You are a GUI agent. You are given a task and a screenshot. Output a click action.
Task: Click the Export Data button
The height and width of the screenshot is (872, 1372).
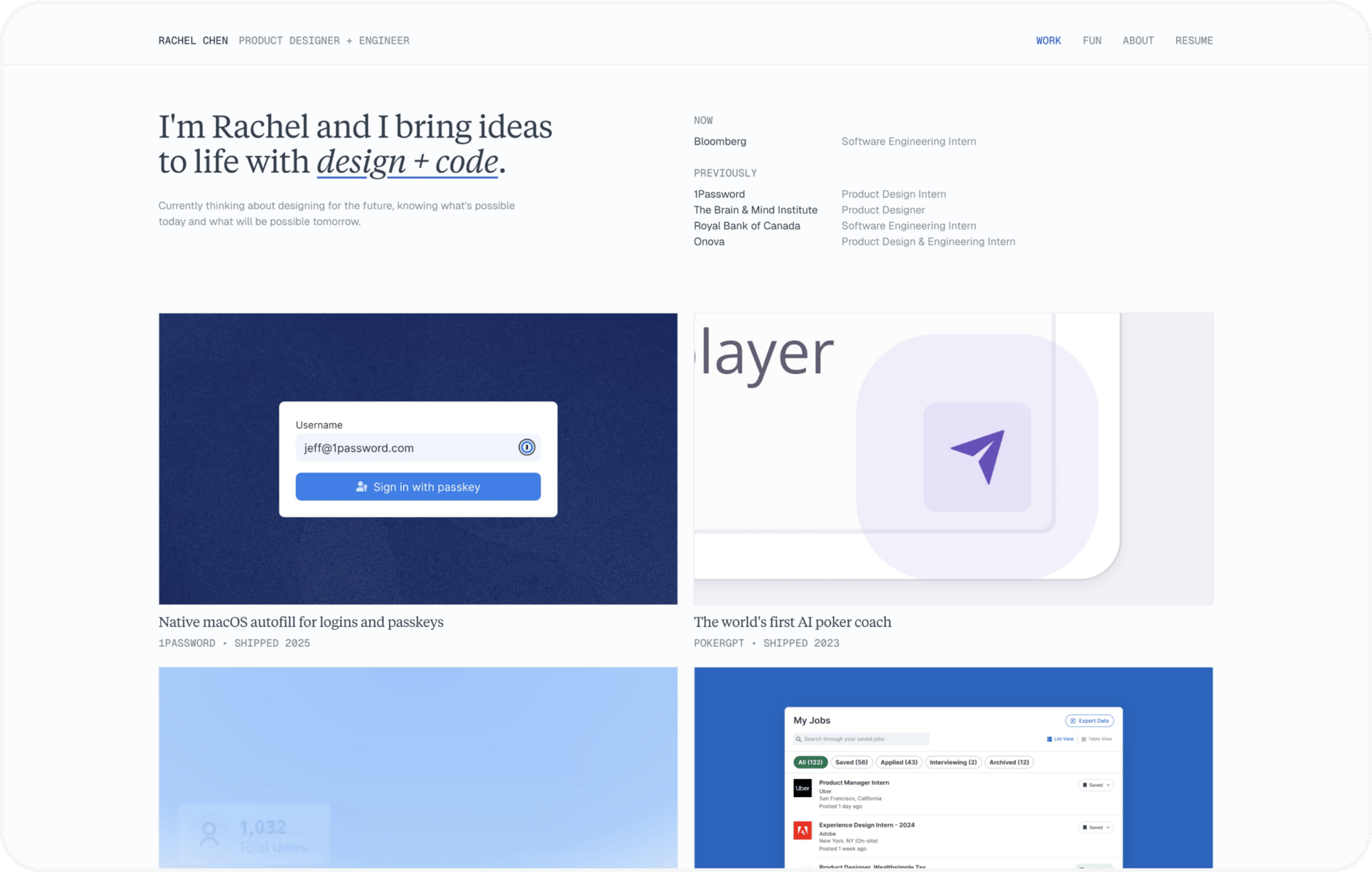coord(1089,720)
